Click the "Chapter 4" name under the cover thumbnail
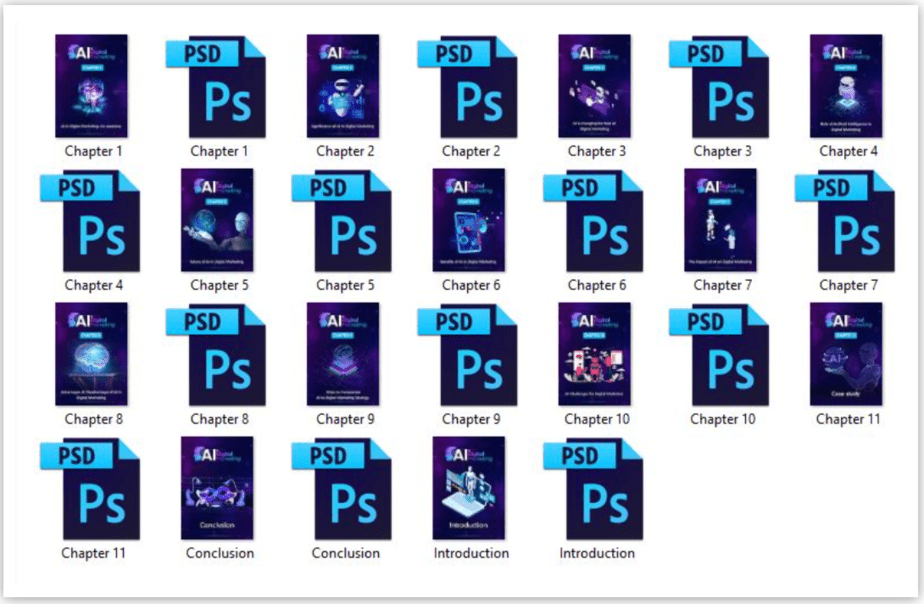The width and height of the screenshot is (924, 604). coord(849,151)
